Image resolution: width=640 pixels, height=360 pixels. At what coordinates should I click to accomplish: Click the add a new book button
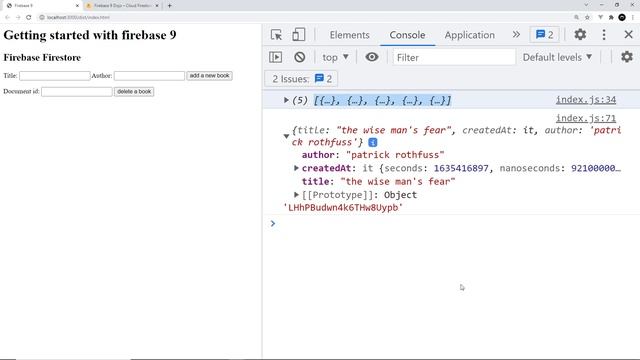point(209,76)
